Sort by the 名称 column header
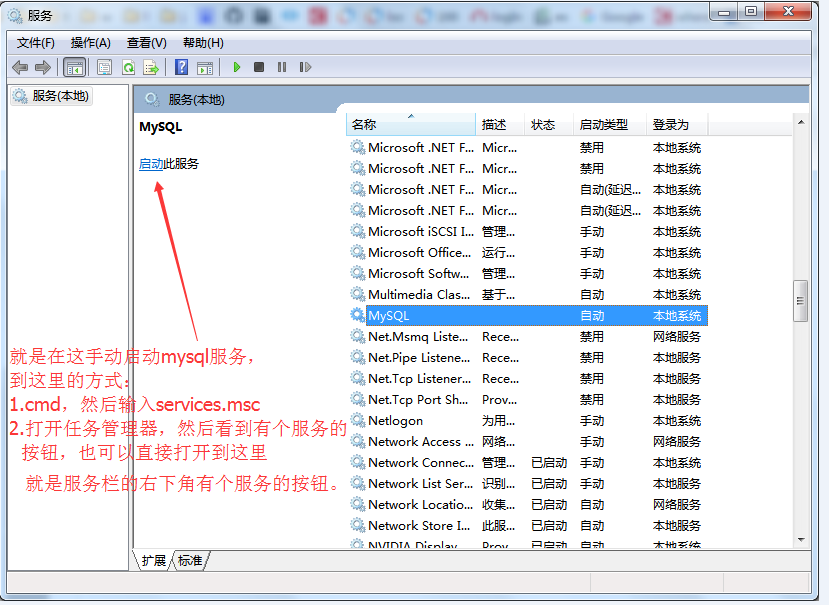This screenshot has width=829, height=605. point(411,125)
